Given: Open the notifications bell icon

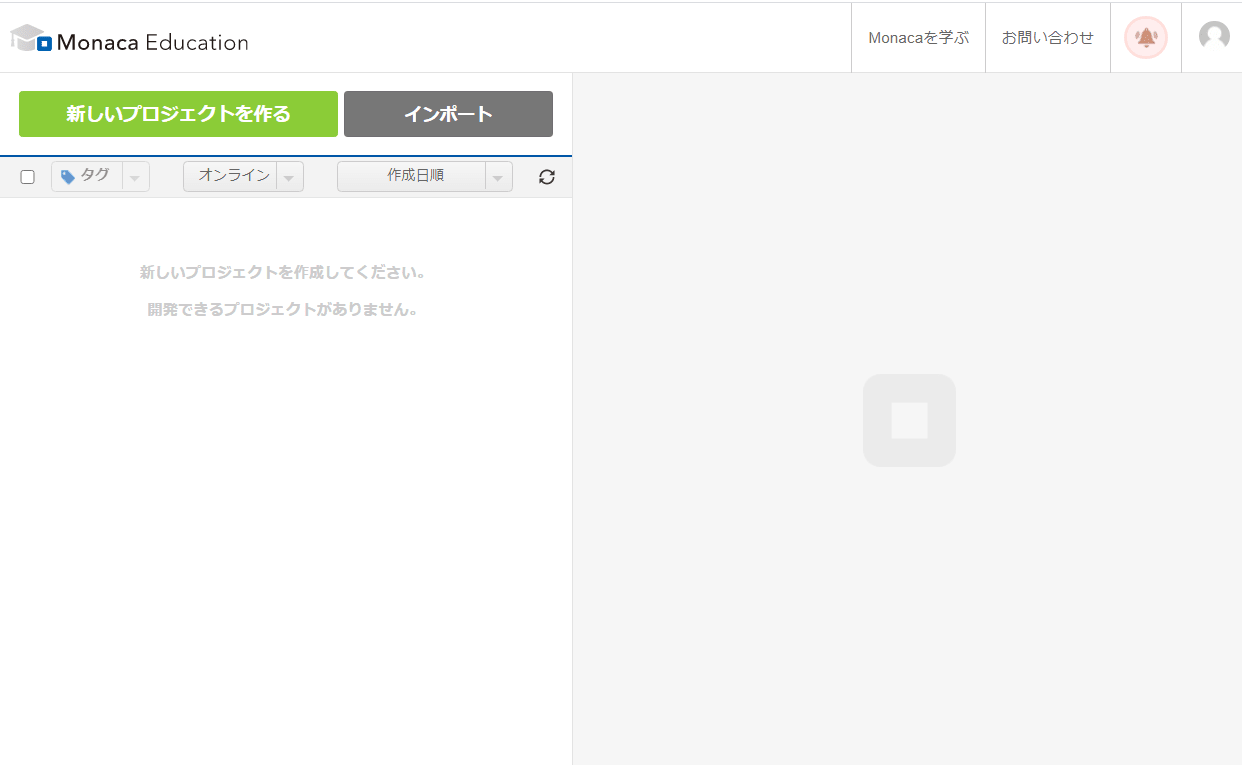Looking at the screenshot, I should [1146, 38].
